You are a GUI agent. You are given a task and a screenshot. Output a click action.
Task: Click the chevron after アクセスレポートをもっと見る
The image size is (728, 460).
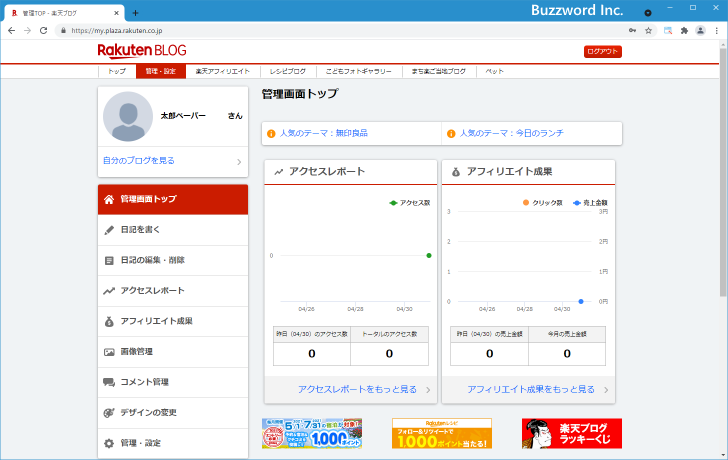[x=428, y=390]
